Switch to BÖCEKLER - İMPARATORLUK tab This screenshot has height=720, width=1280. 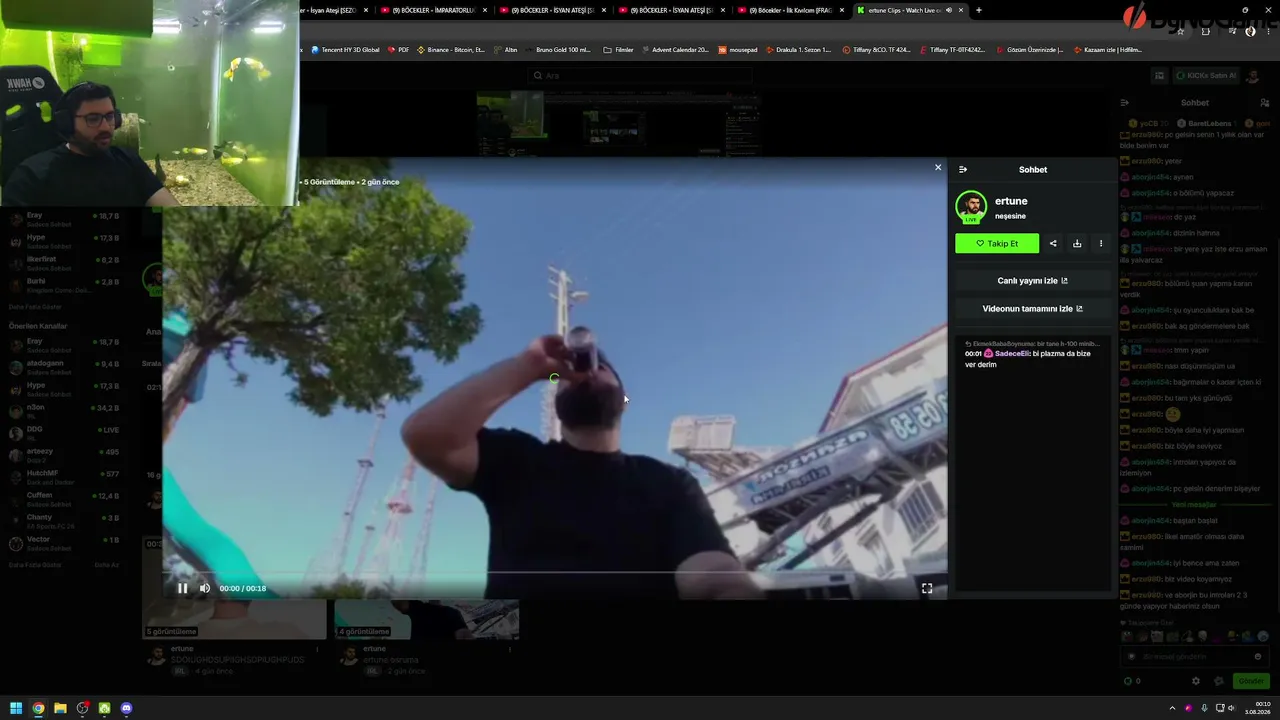click(434, 10)
